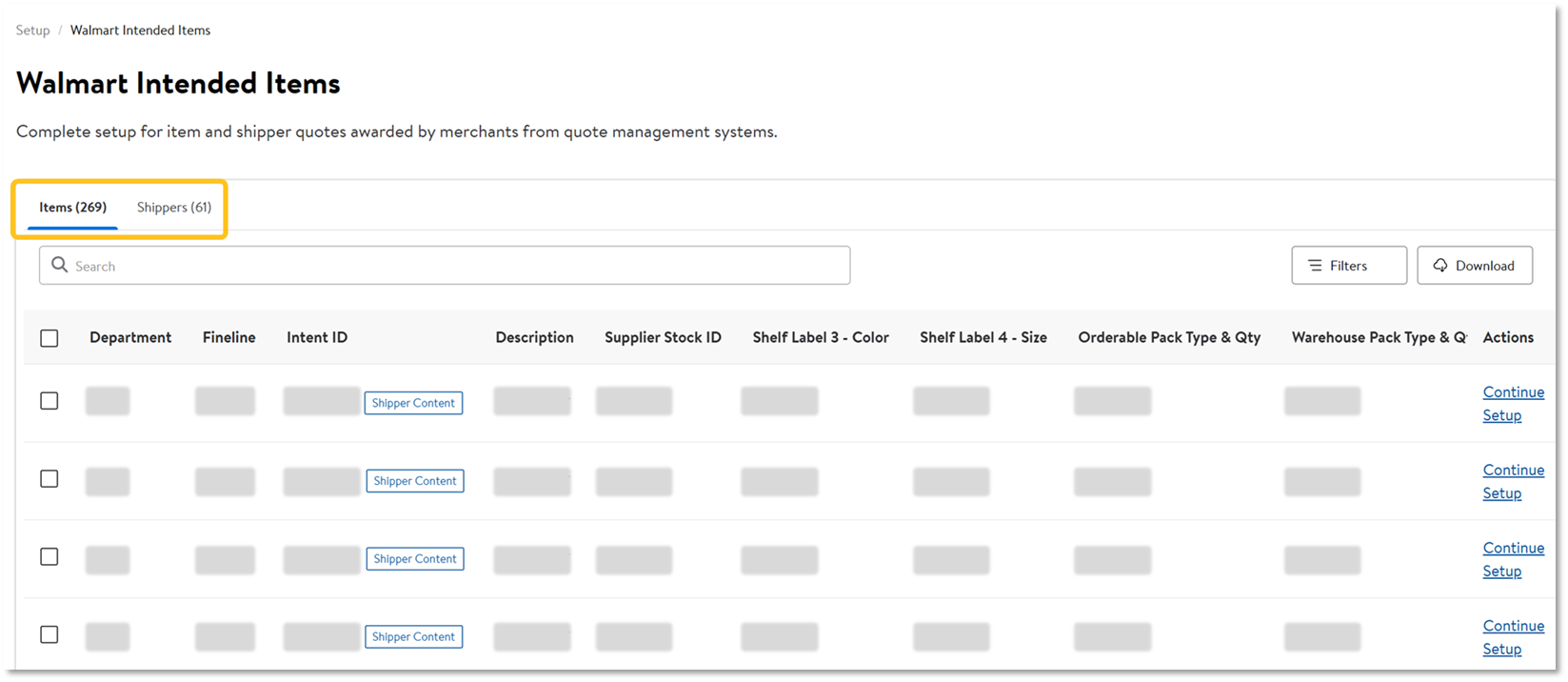Click Continue Setup in first row
This screenshot has height=682, width=1568.
pos(1513,403)
